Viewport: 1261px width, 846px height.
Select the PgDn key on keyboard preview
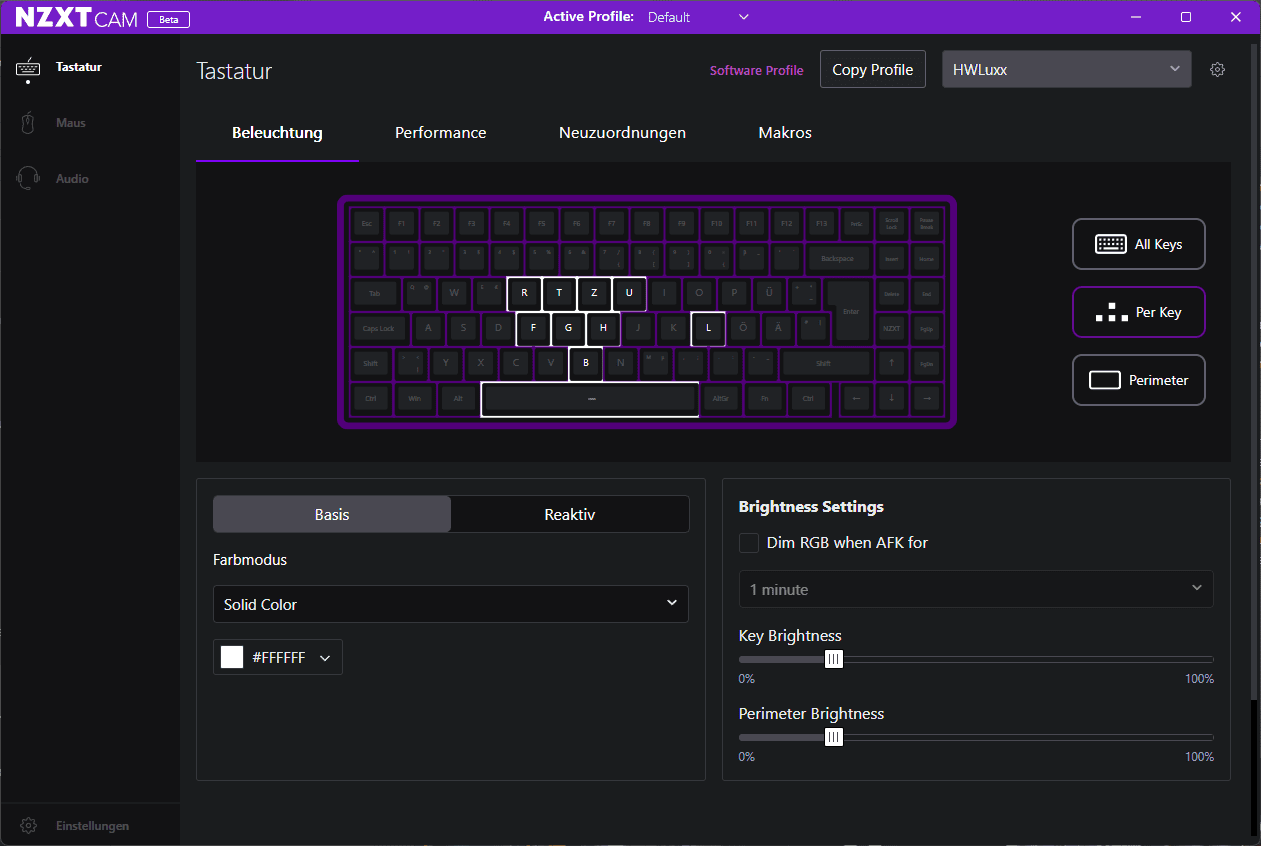click(927, 362)
